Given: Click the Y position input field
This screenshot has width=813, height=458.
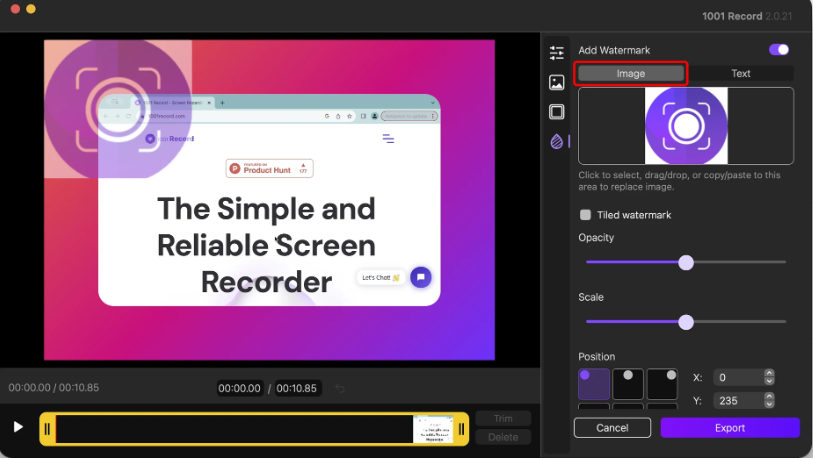Looking at the screenshot, I should coord(738,400).
